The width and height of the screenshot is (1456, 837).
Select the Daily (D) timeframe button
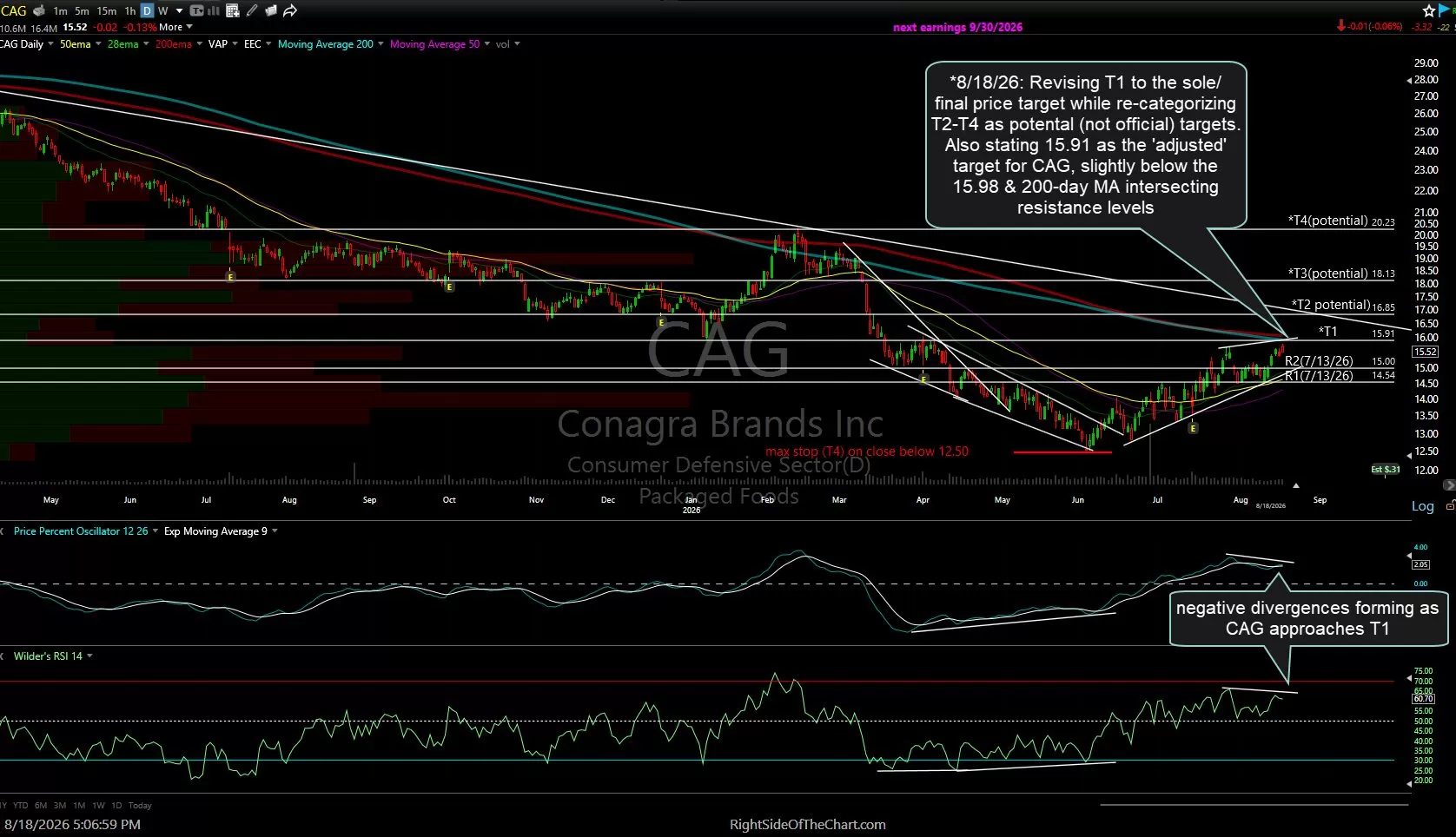147,10
